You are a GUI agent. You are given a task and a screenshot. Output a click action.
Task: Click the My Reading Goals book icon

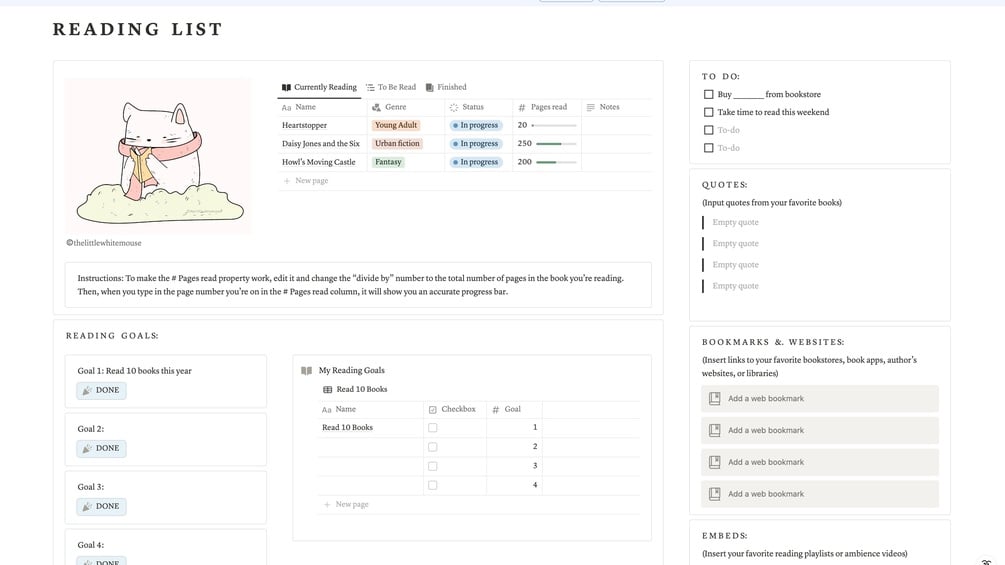pos(306,370)
